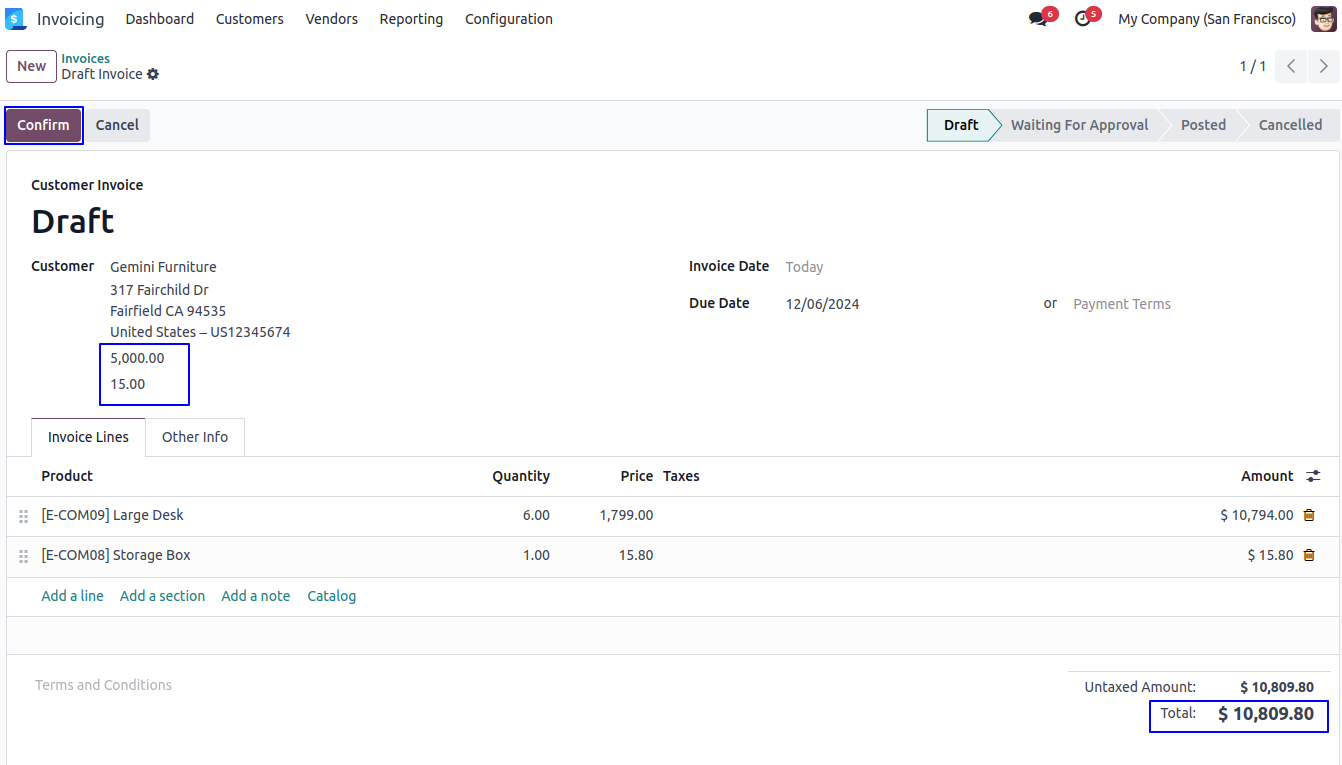This screenshot has height=765, width=1342.
Task: Open the Invoice Date picker field
Action: point(900,267)
